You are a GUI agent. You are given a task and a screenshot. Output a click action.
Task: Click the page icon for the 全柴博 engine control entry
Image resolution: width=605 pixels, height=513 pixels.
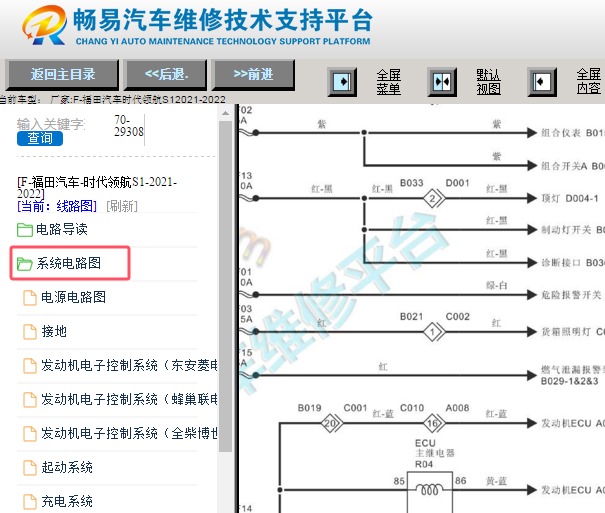coord(30,434)
